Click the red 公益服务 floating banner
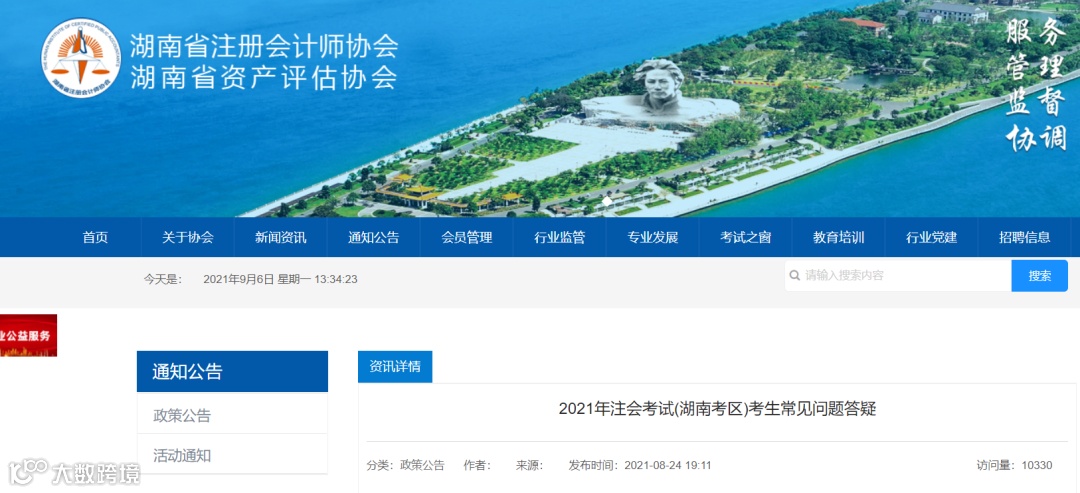 pos(28,335)
